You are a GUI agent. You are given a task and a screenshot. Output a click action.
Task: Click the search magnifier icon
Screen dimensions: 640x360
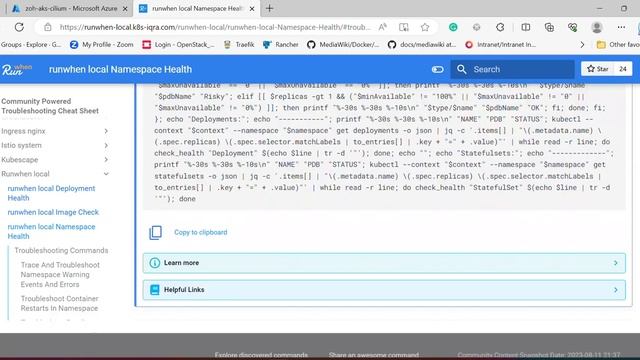point(462,69)
